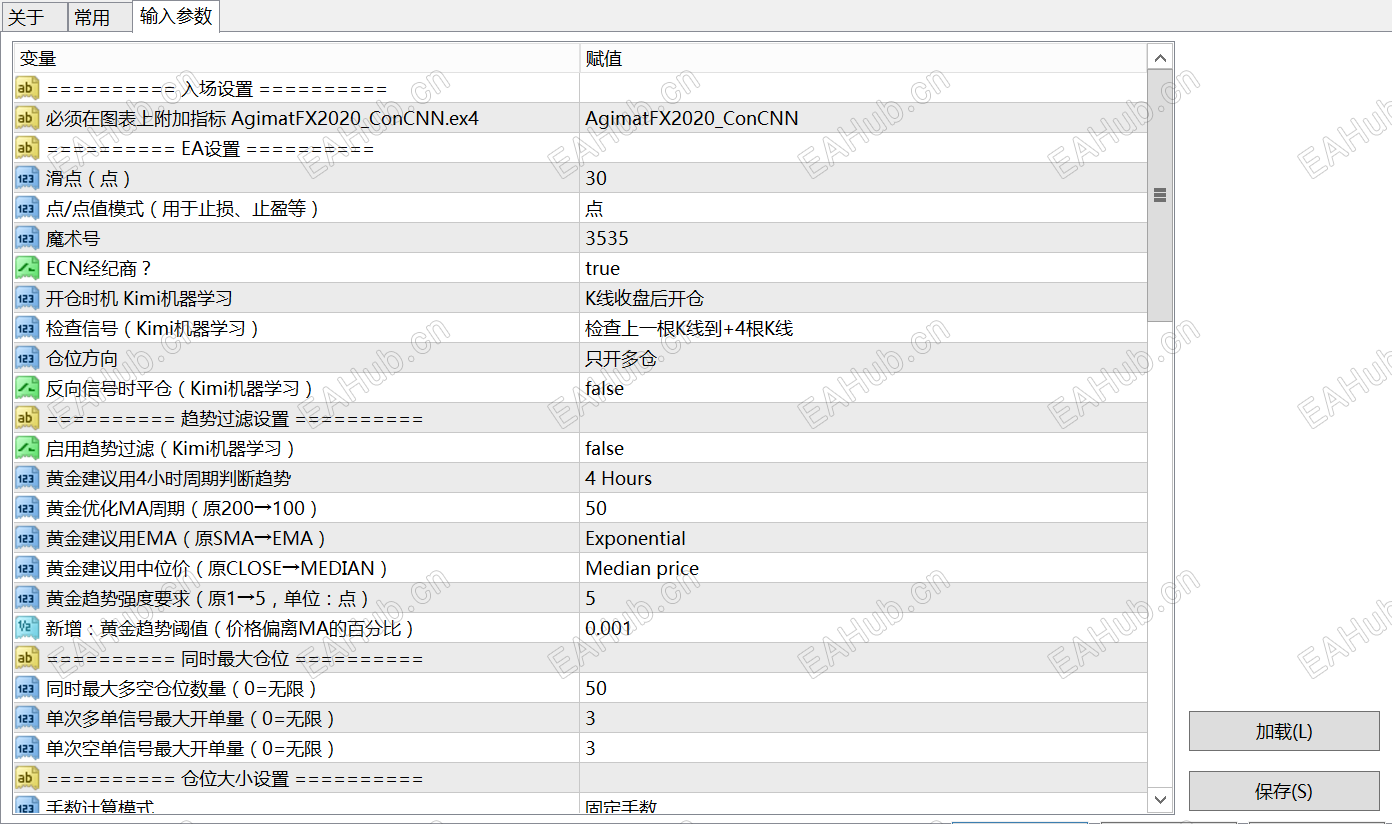Click the icon beside 开仓时机 Kimi机器学习
1392x824 pixels.
27,298
